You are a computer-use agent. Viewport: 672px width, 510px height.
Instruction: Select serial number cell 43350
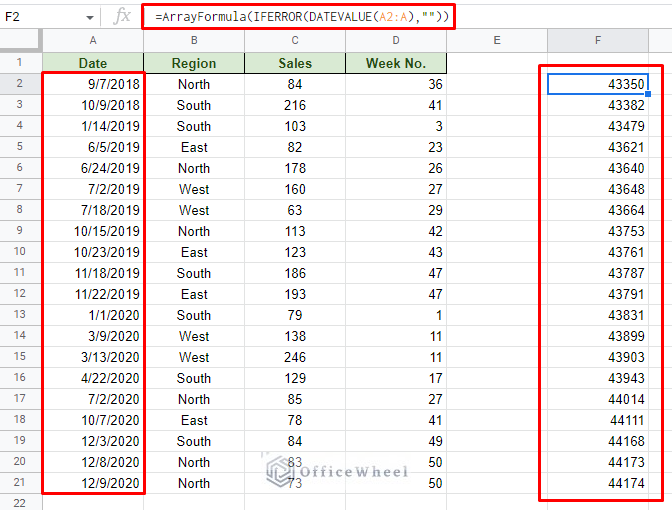[x=598, y=84]
